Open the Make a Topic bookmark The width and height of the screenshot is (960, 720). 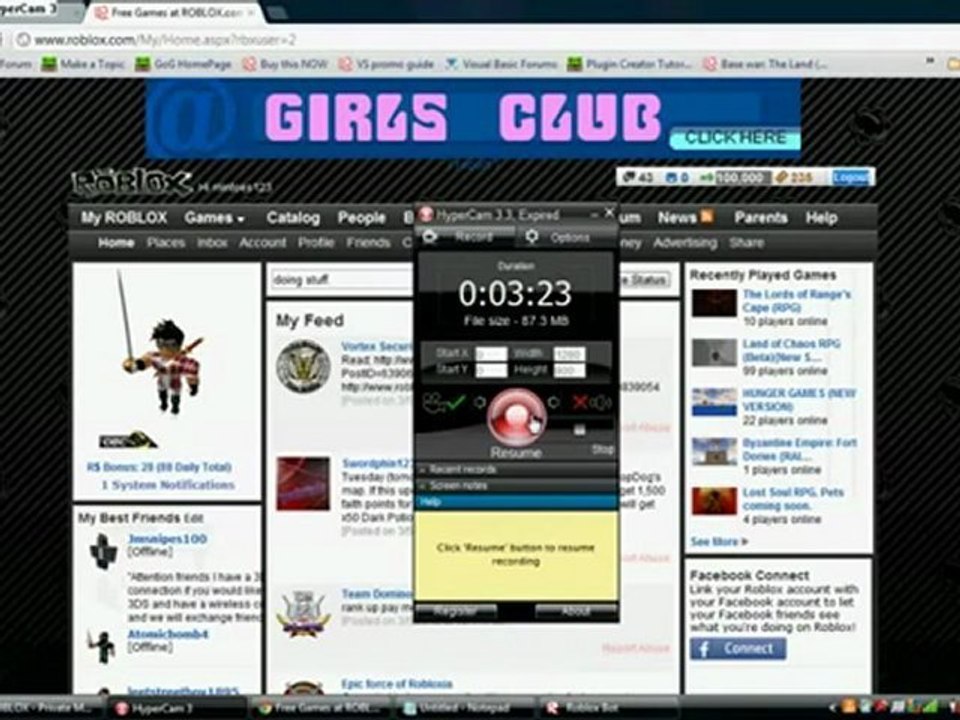click(x=83, y=64)
